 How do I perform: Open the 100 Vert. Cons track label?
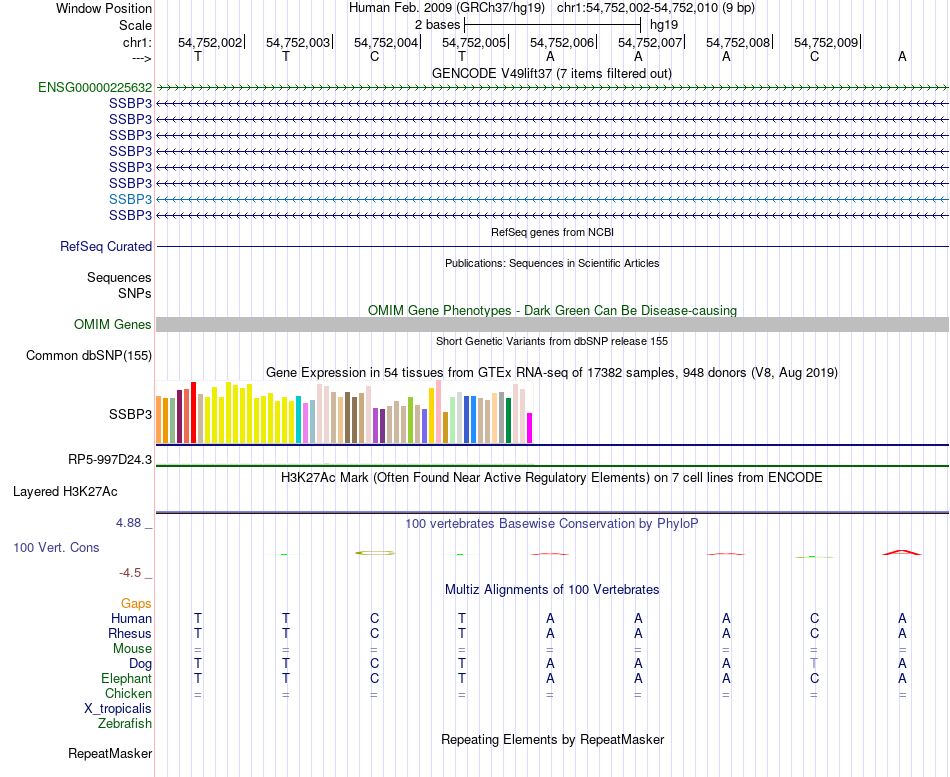click(x=56, y=547)
